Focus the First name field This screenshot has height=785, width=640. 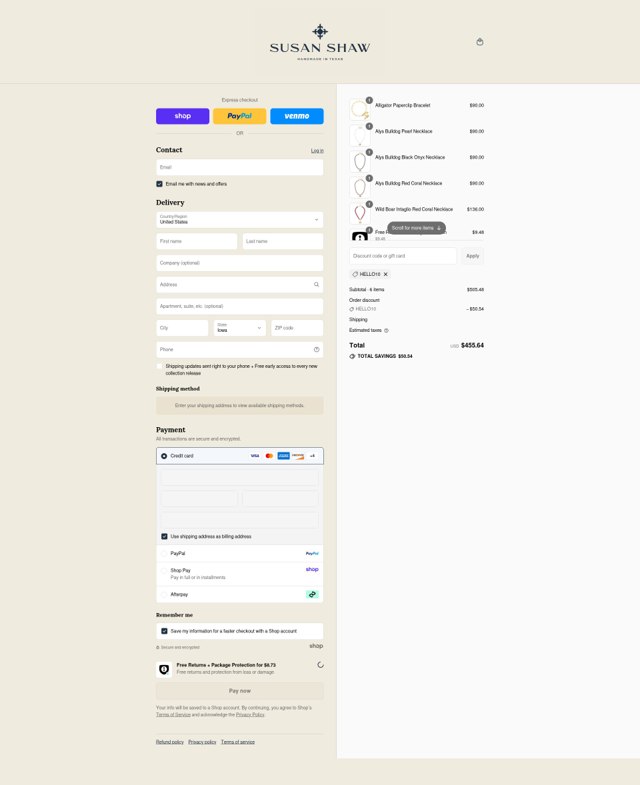tap(196, 241)
